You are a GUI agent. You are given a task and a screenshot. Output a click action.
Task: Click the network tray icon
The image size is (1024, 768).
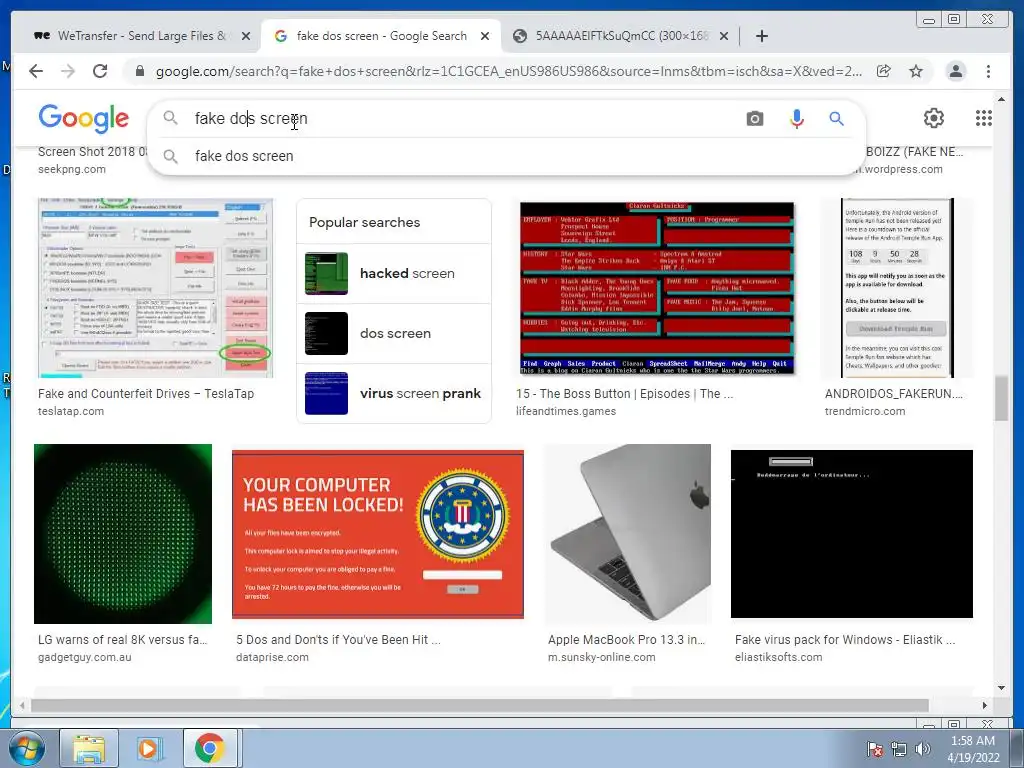(899, 749)
